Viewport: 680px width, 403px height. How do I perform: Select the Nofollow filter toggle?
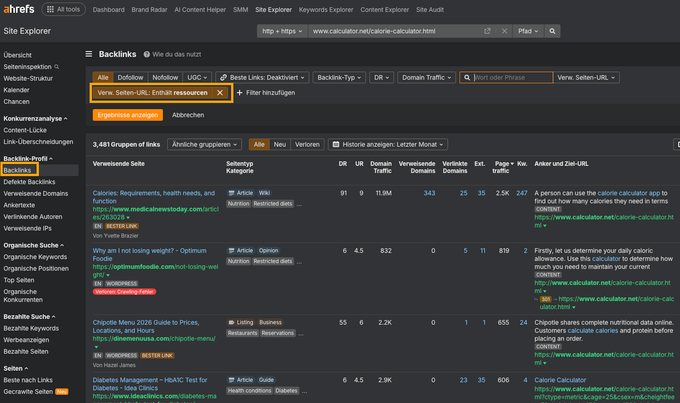point(165,78)
